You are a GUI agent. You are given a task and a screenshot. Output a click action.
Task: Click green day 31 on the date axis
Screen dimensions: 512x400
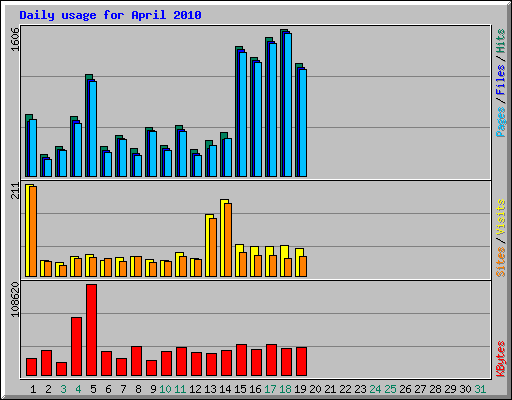[480, 389]
